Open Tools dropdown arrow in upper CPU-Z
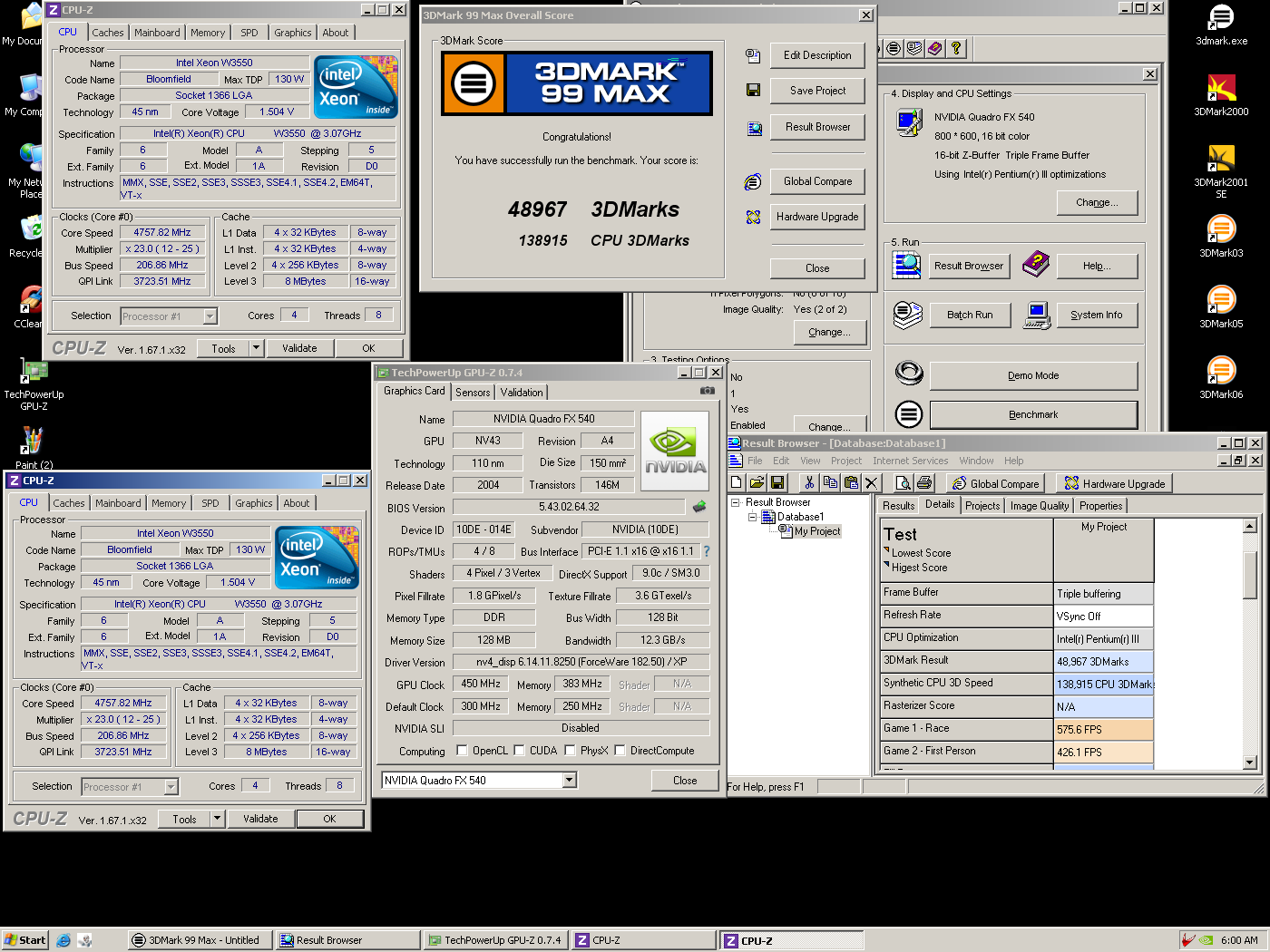The image size is (1270, 952). [256, 348]
